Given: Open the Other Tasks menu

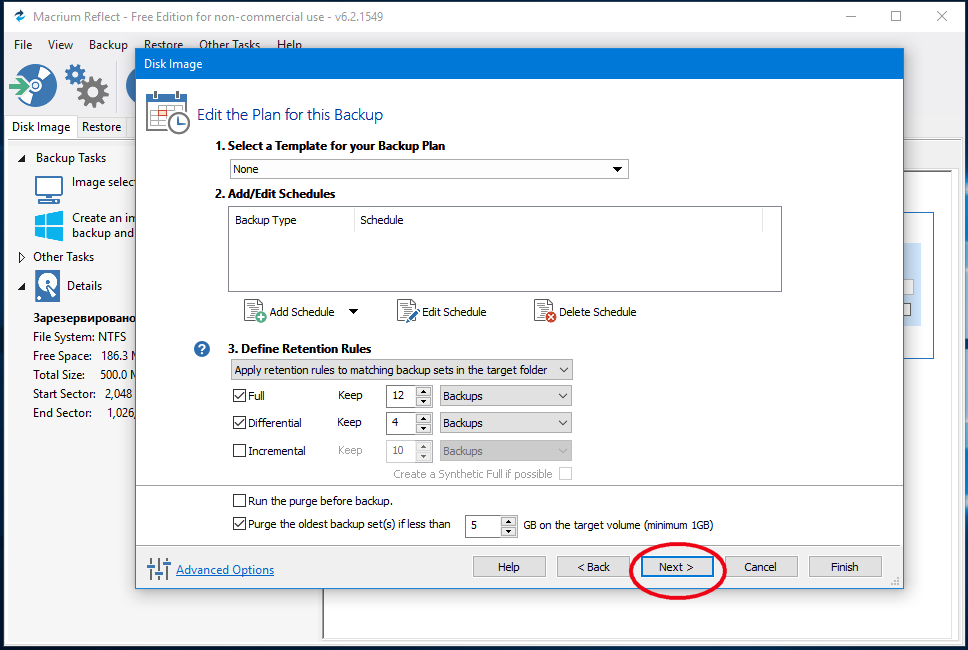Looking at the screenshot, I should click(230, 44).
